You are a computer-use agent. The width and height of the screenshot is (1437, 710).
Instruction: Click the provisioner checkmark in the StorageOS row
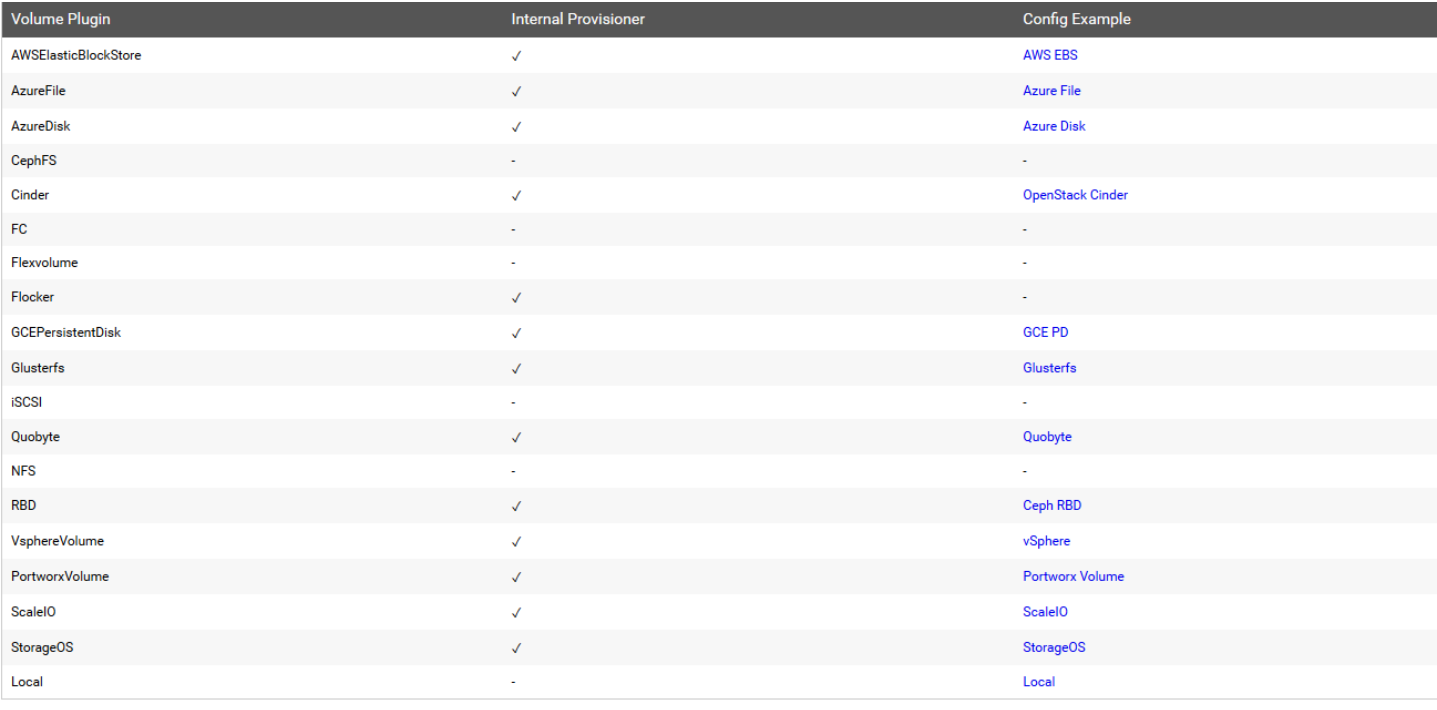point(516,648)
